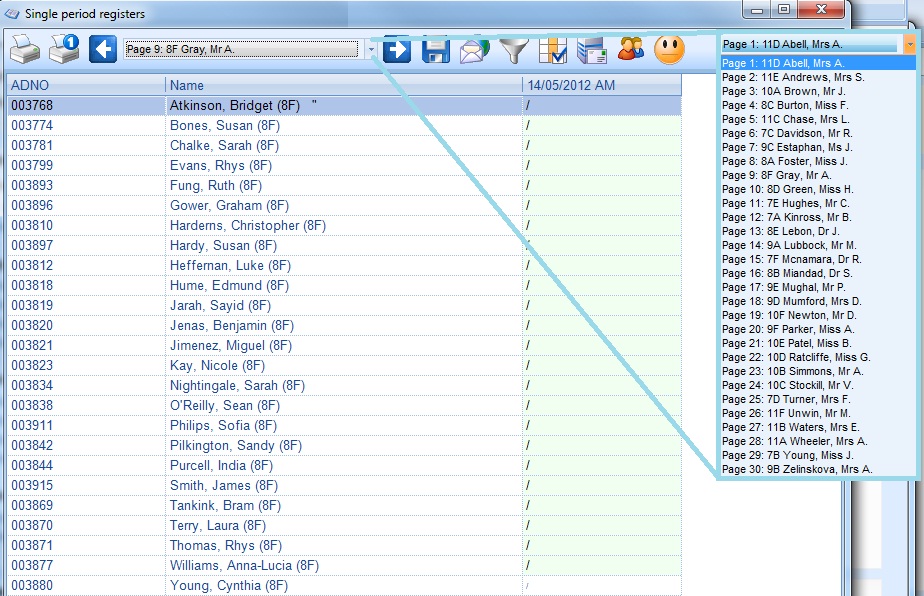This screenshot has width=924, height=596.
Task: Select Page 28: 11A Wheeler, Mrs A.
Action: 818,441
